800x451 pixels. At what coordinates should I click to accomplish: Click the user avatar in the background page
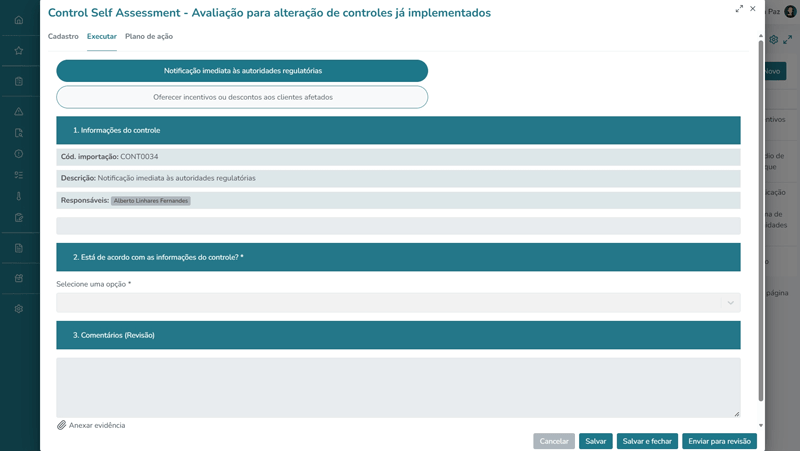pyautogui.click(x=790, y=11)
